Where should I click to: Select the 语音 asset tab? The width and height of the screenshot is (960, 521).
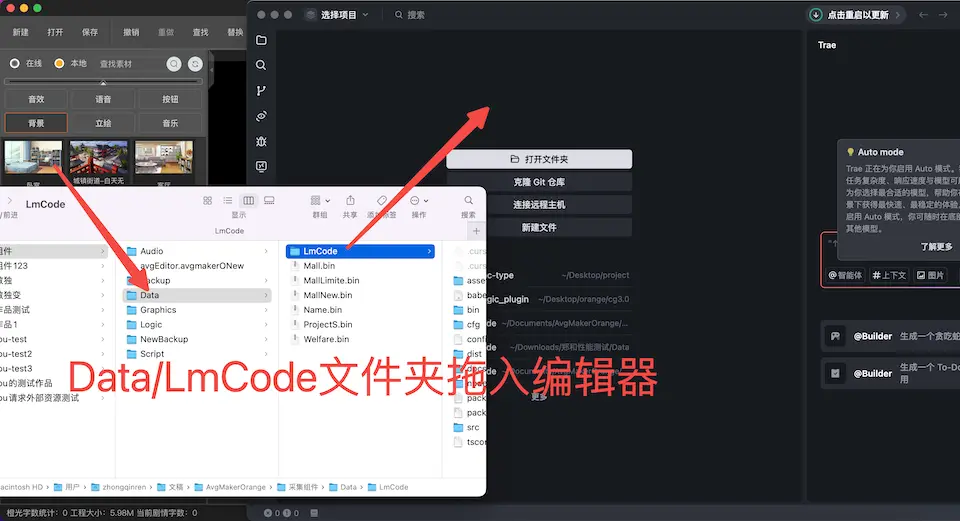(x=103, y=99)
